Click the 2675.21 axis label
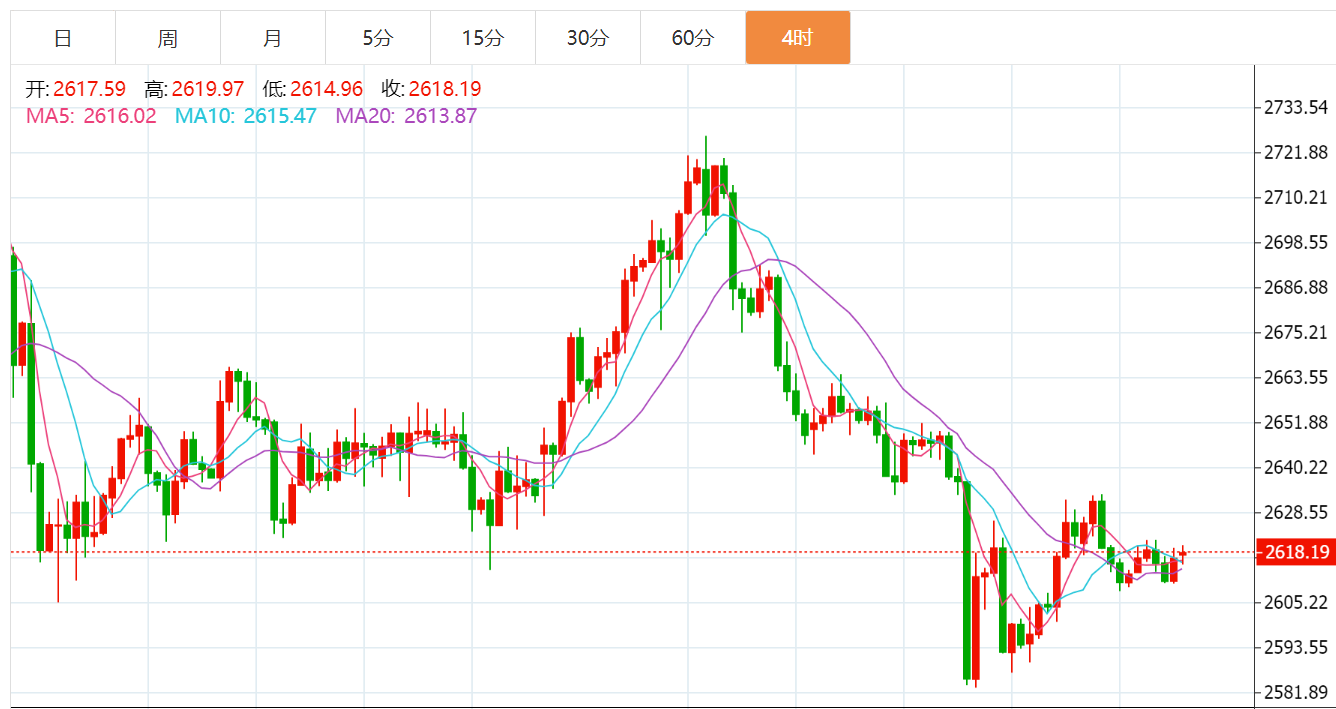 1297,333
